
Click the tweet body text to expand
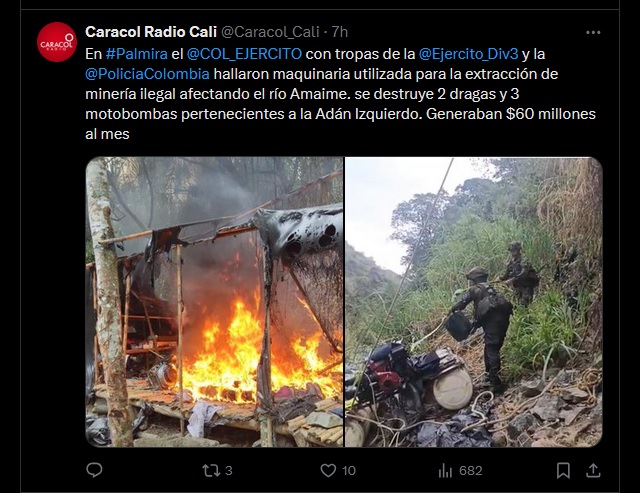pyautogui.click(x=340, y=94)
